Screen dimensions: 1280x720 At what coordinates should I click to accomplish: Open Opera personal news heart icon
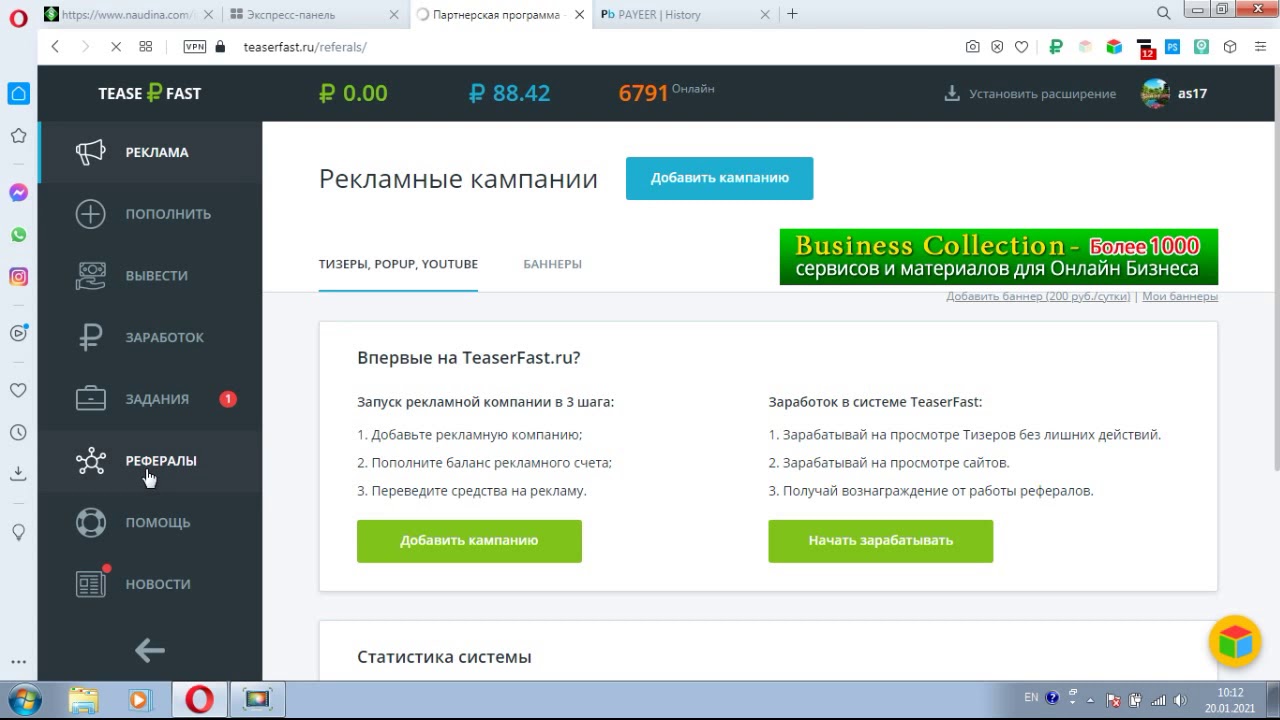click(x=18, y=391)
